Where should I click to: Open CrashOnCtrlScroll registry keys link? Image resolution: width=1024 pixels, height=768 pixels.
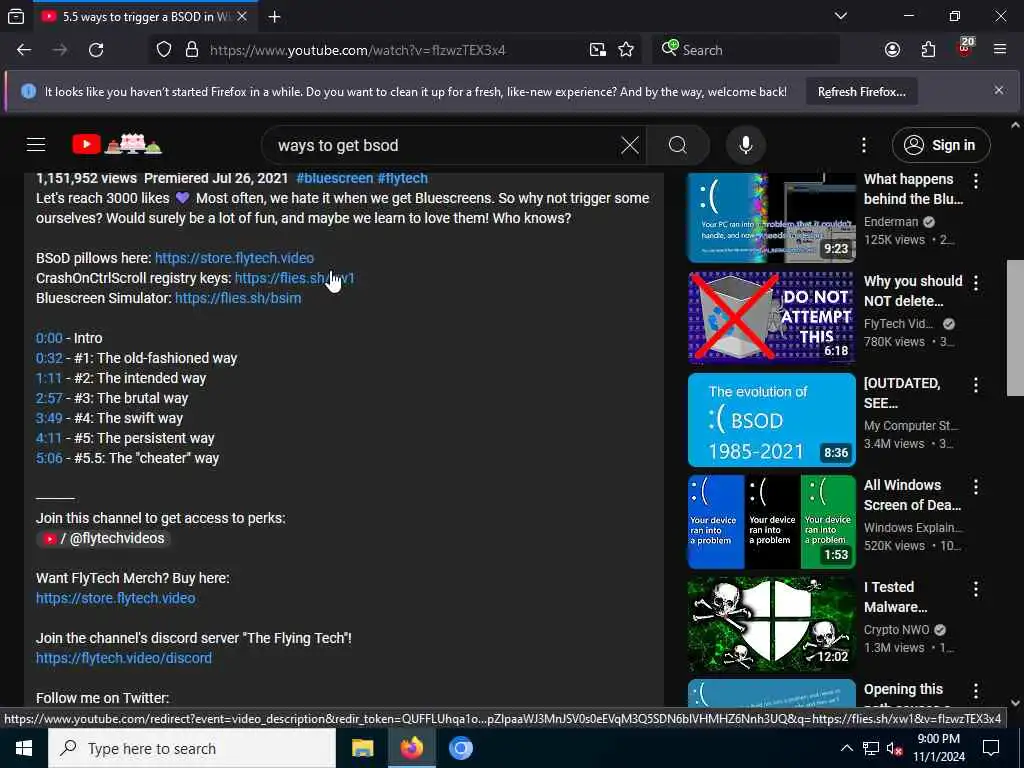pos(295,278)
